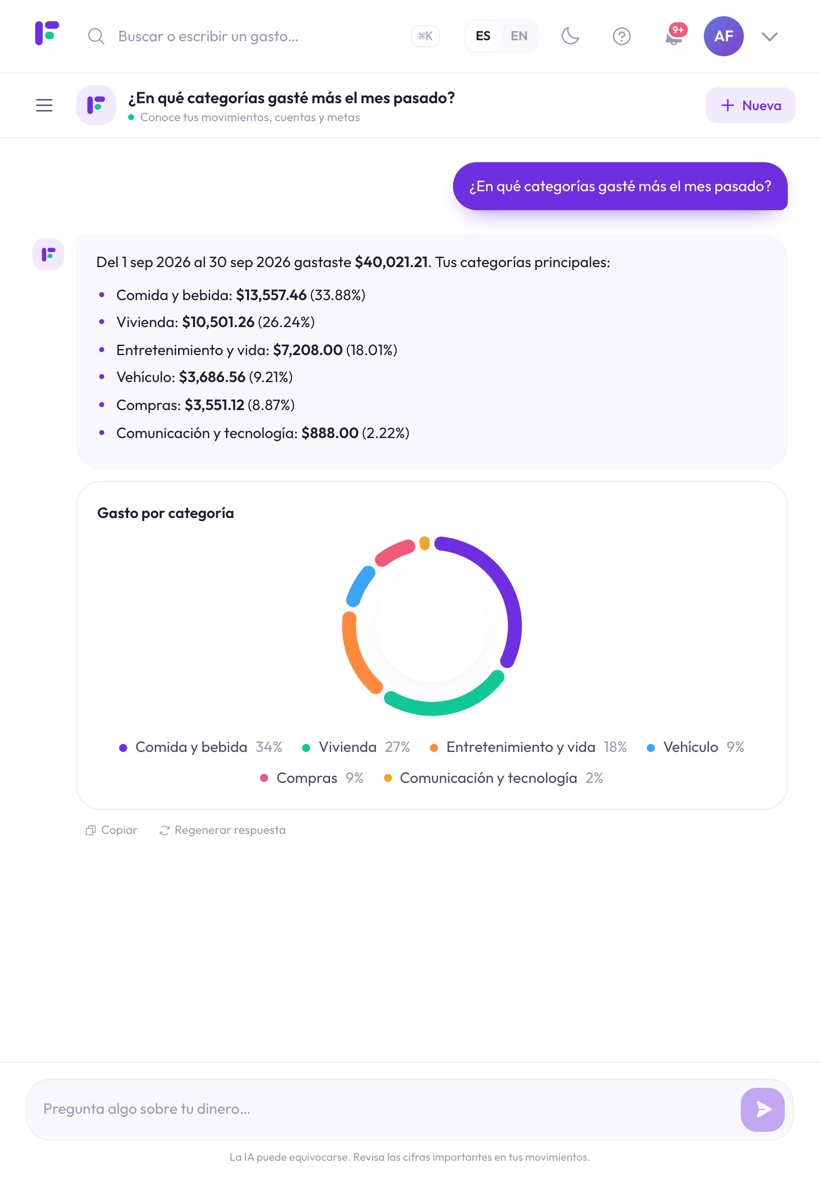Click Regenerar respuesta

(223, 830)
